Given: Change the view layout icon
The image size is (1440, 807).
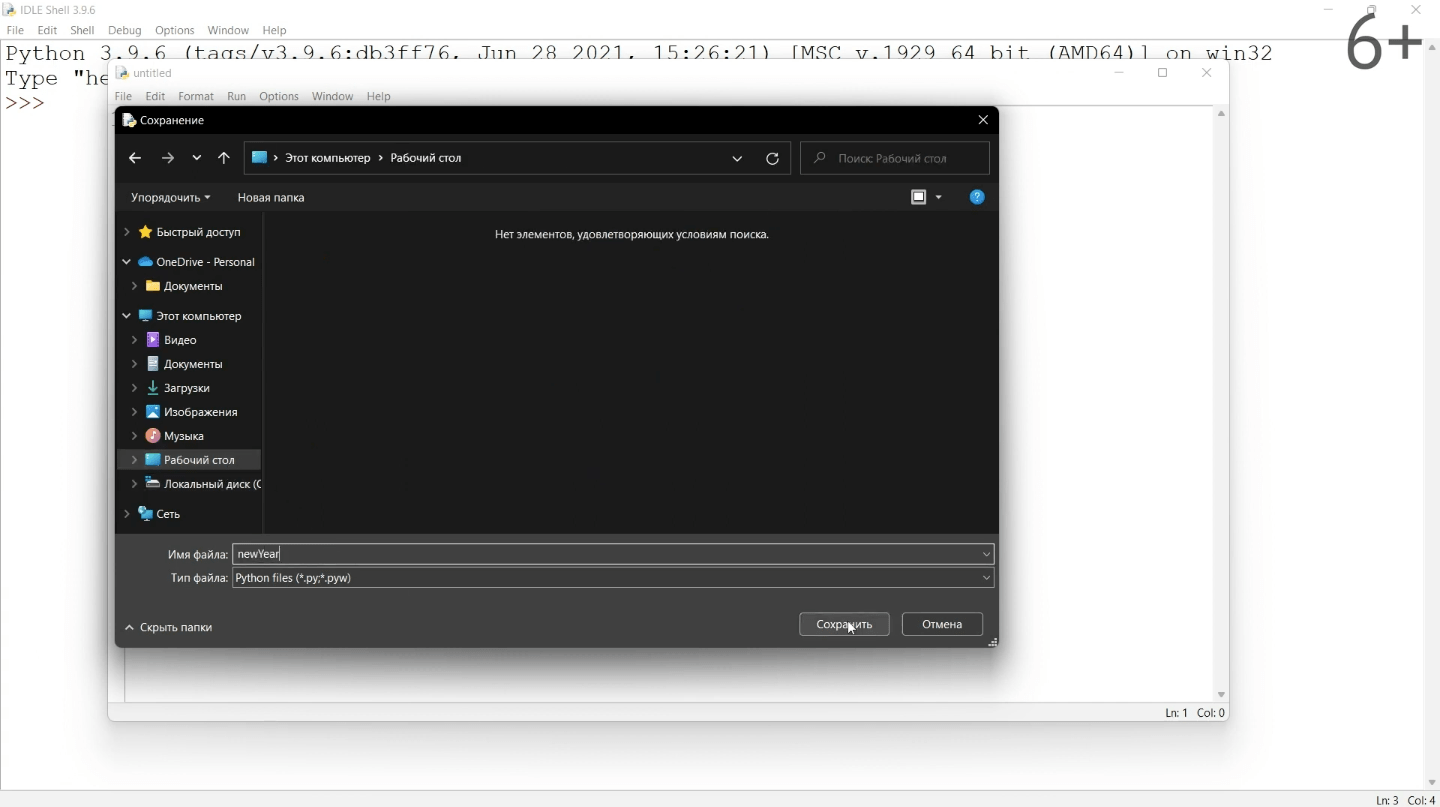Looking at the screenshot, I should point(920,198).
